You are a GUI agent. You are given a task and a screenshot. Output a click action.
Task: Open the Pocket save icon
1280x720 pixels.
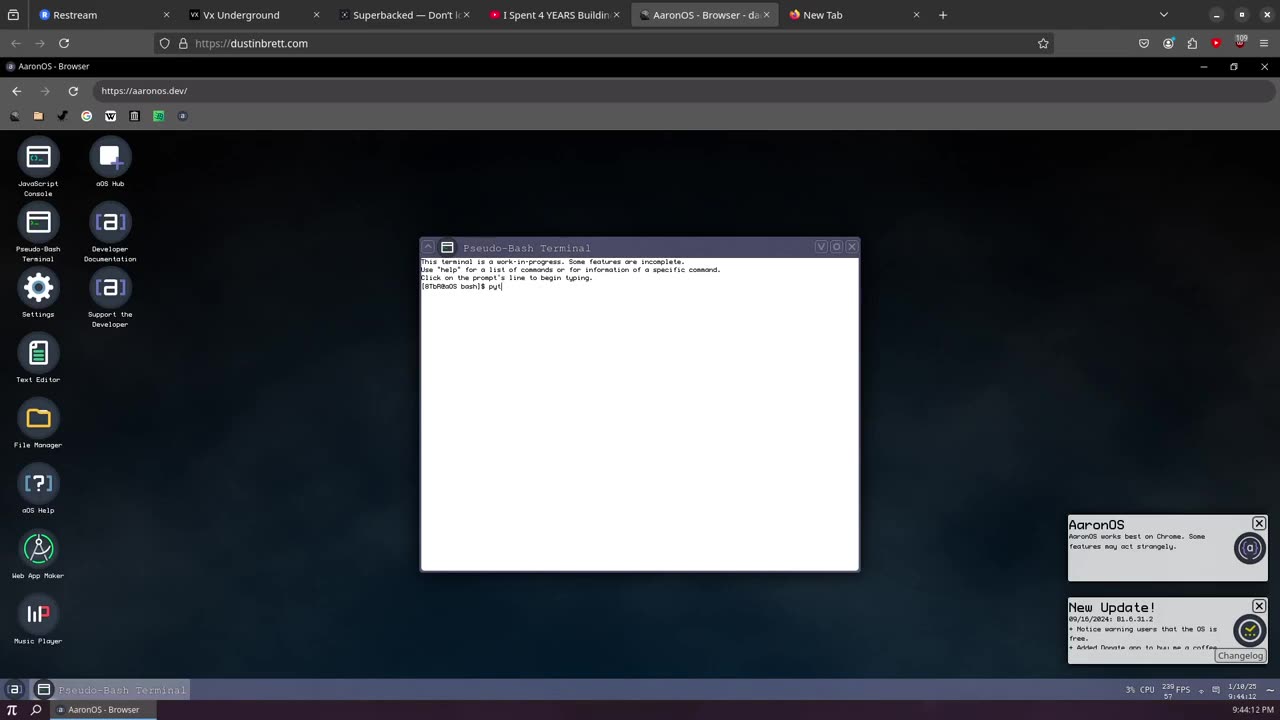pyautogui.click(x=1144, y=43)
